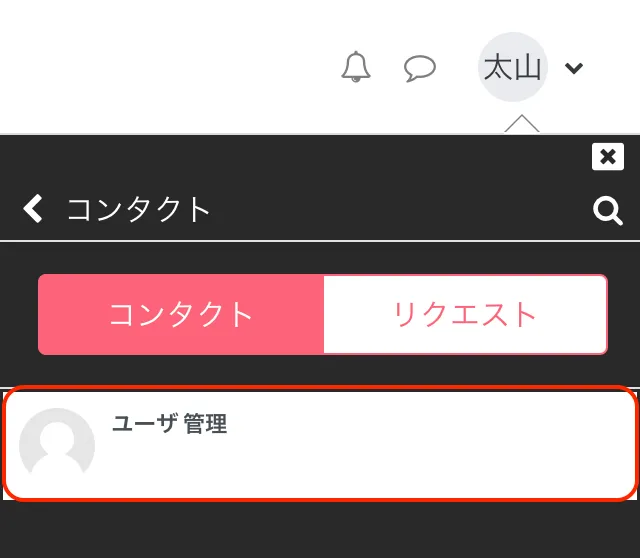
Task: Click the 太山 user avatar
Action: [513, 67]
